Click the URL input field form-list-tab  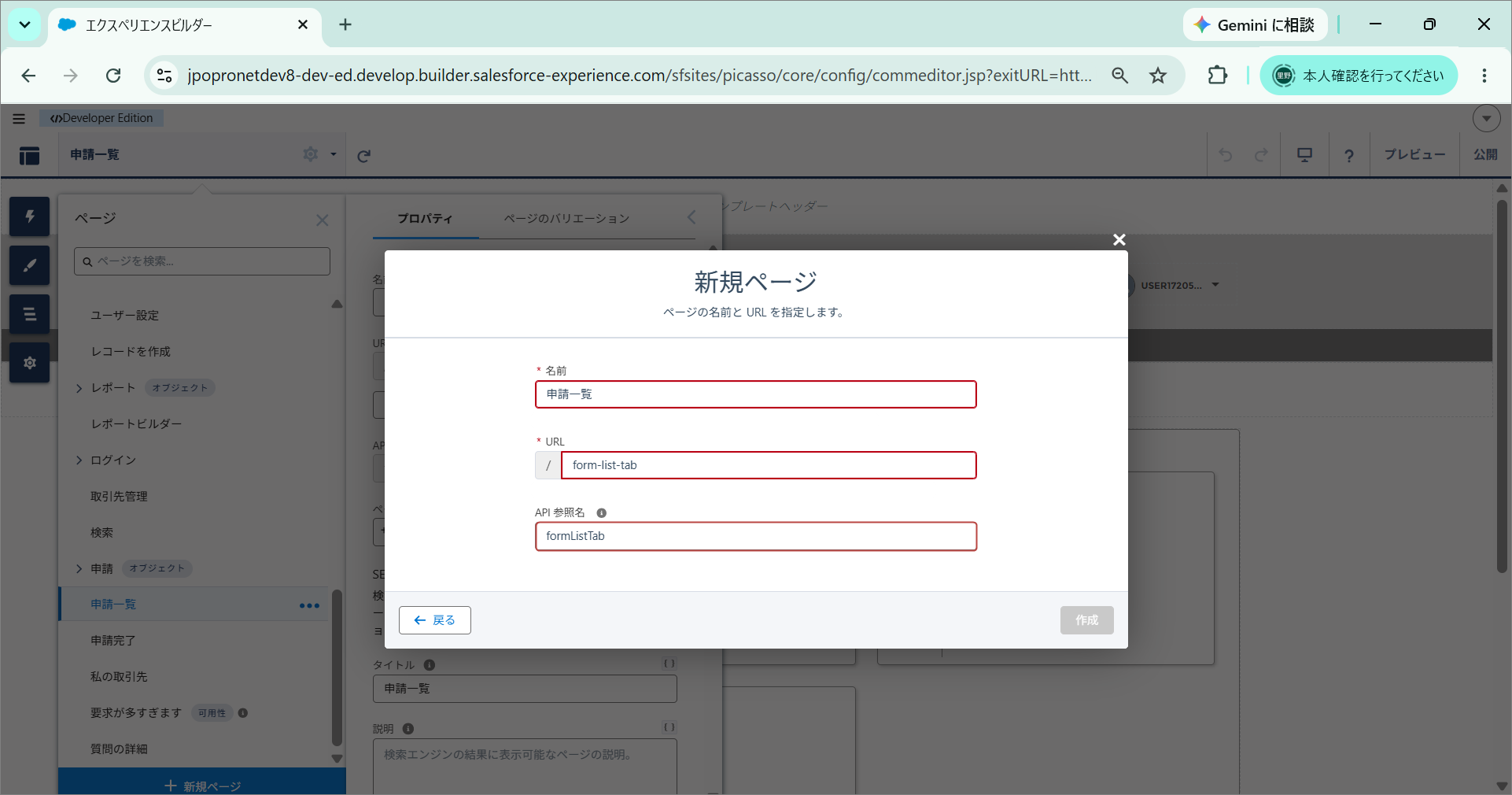tap(769, 465)
